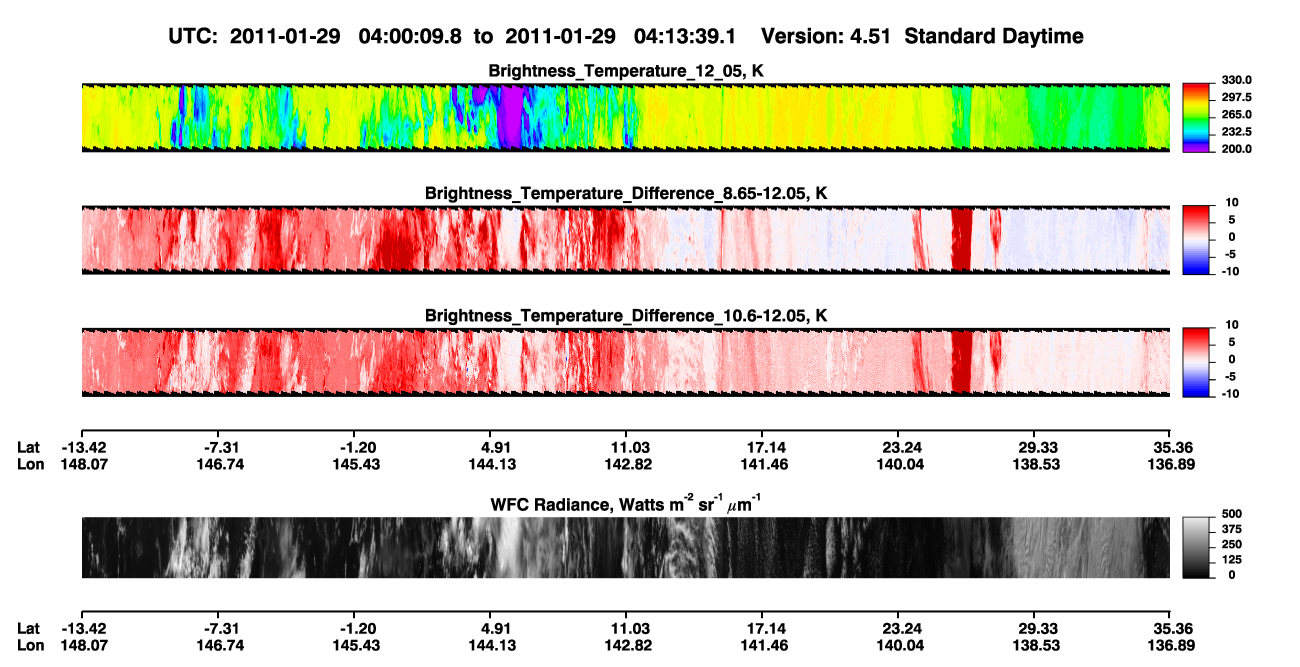
Task: Click latitude 23.24 below the WFC Radiance image
Action: (899, 628)
